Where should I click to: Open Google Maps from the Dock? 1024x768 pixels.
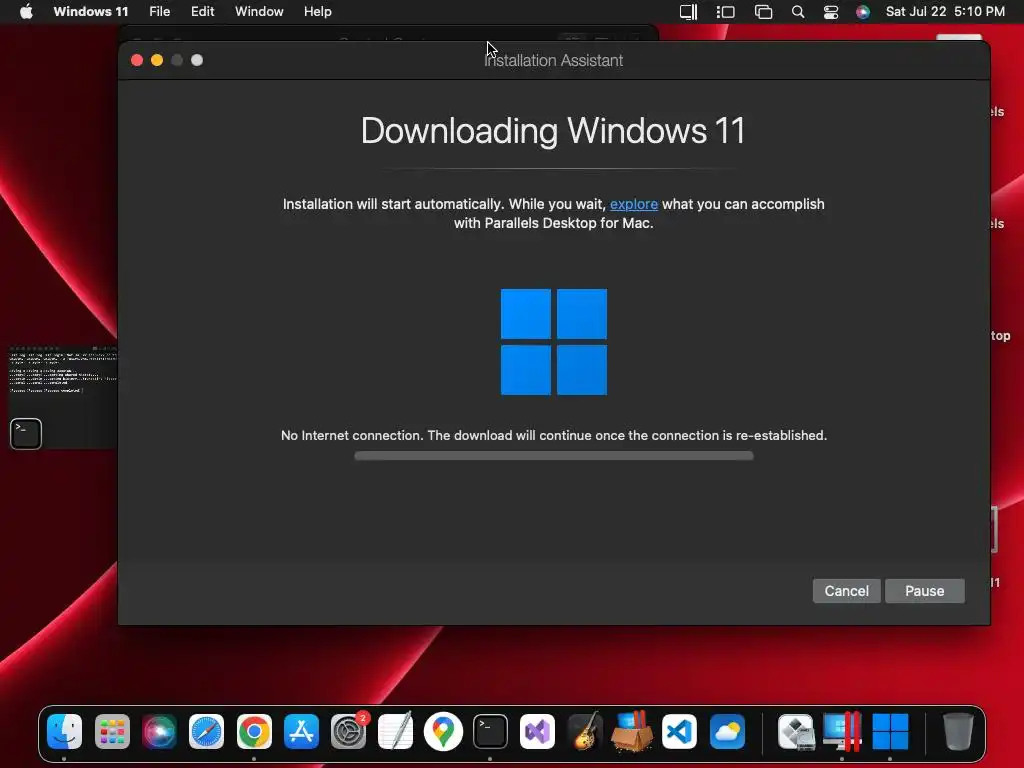click(x=443, y=731)
